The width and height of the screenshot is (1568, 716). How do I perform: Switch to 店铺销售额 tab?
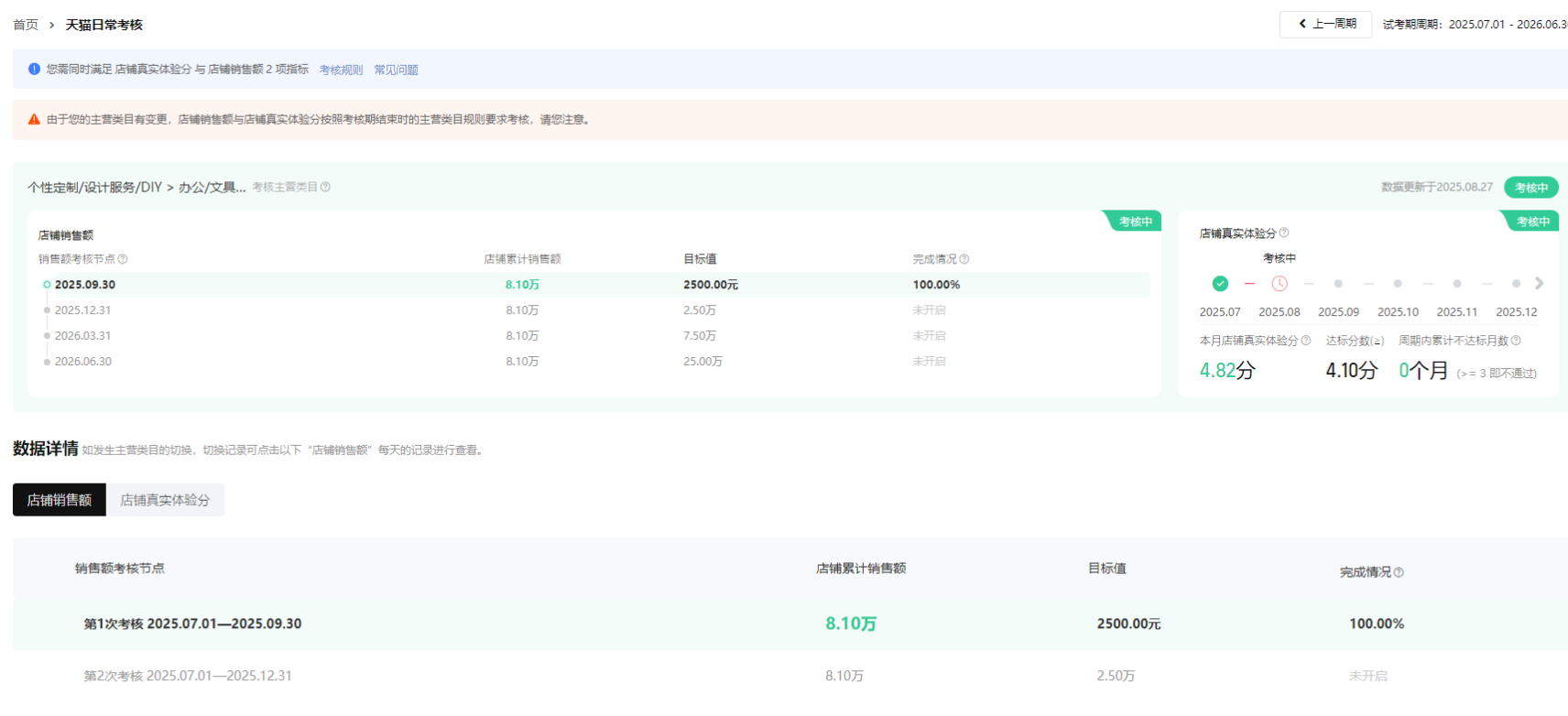coord(60,500)
